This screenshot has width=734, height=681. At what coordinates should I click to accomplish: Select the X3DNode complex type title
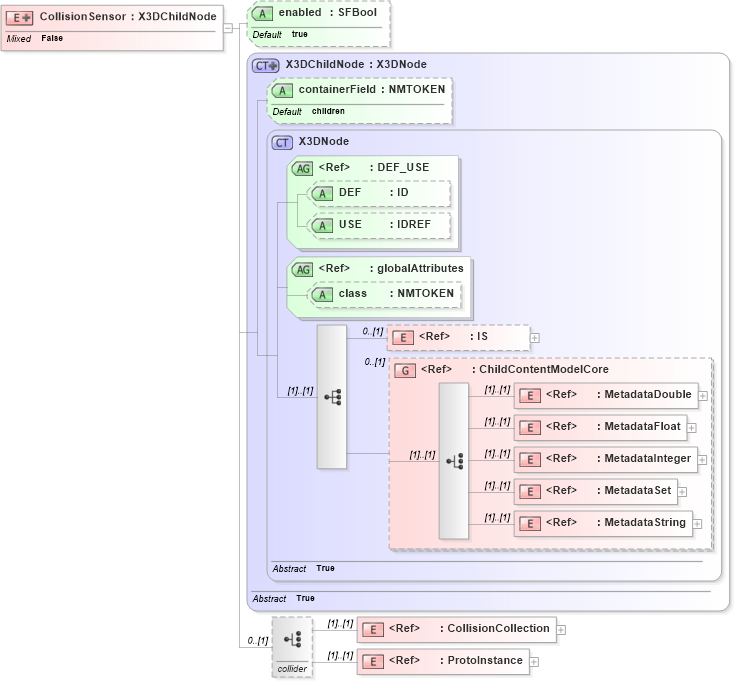click(324, 141)
